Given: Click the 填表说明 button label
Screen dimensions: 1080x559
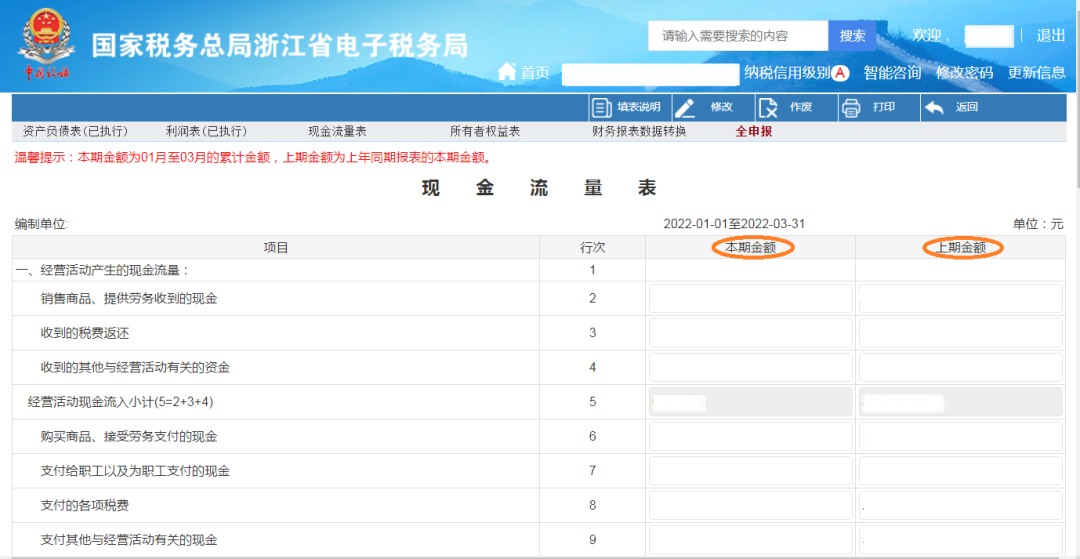Looking at the screenshot, I should coord(638,108).
